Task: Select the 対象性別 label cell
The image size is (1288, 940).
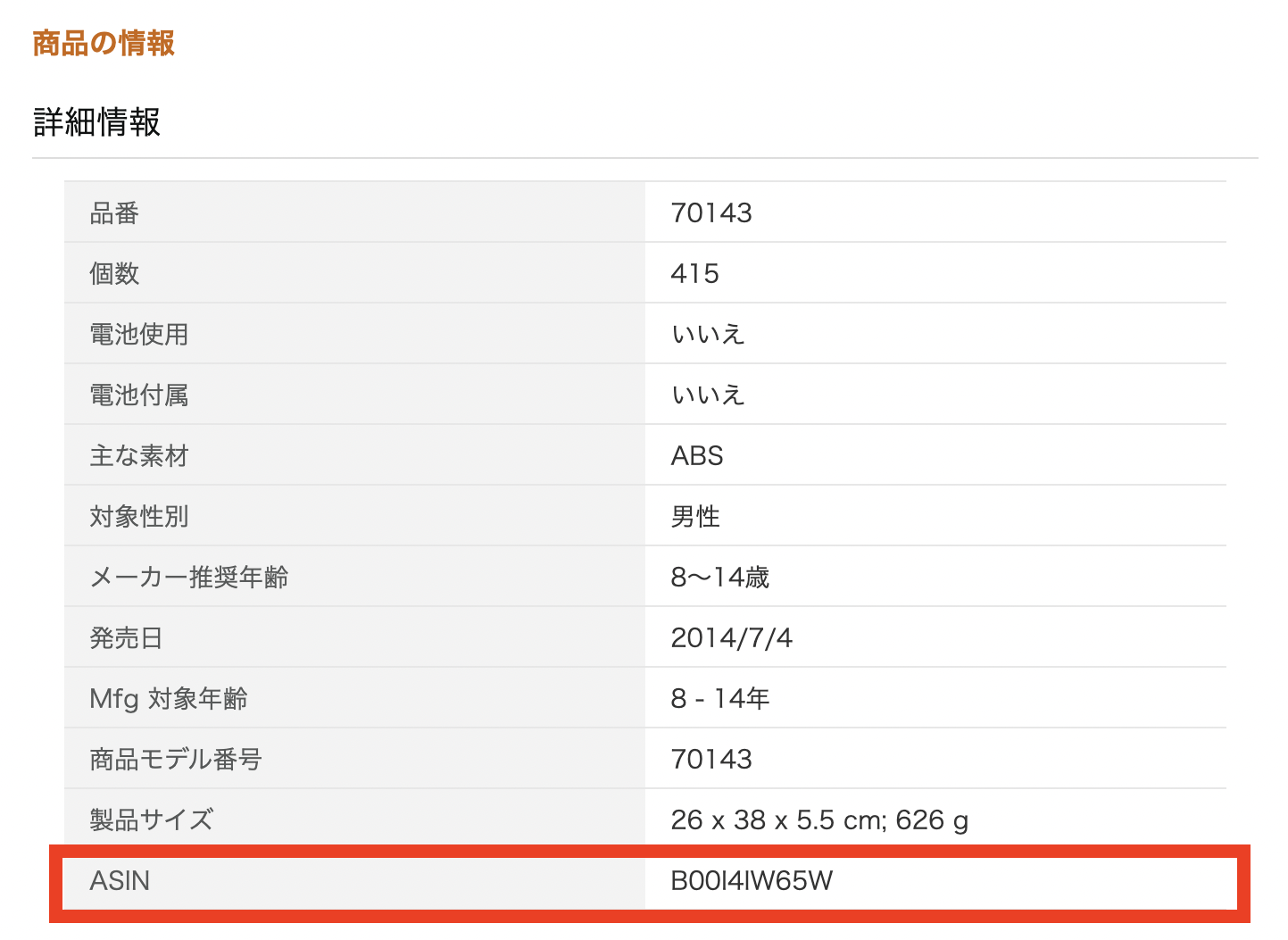Action: pos(354,516)
